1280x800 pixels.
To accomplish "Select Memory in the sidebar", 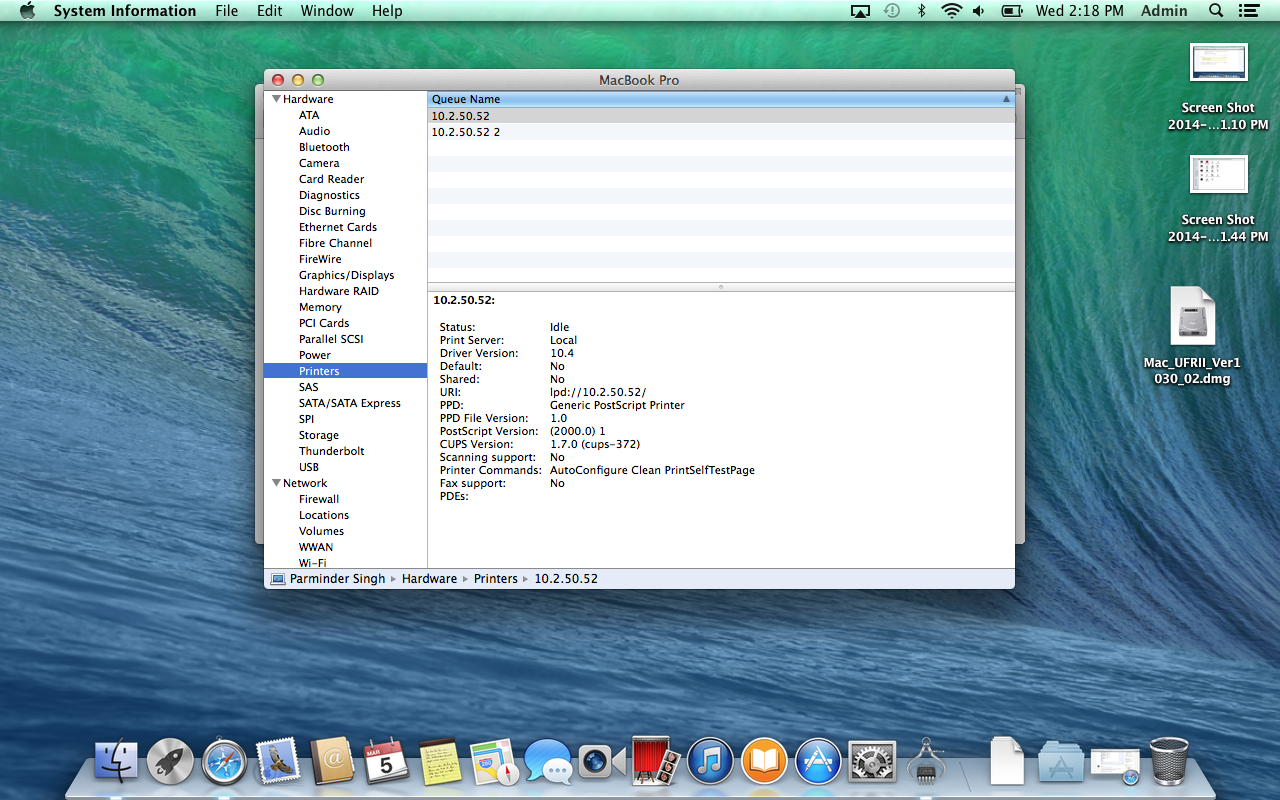I will 320,307.
